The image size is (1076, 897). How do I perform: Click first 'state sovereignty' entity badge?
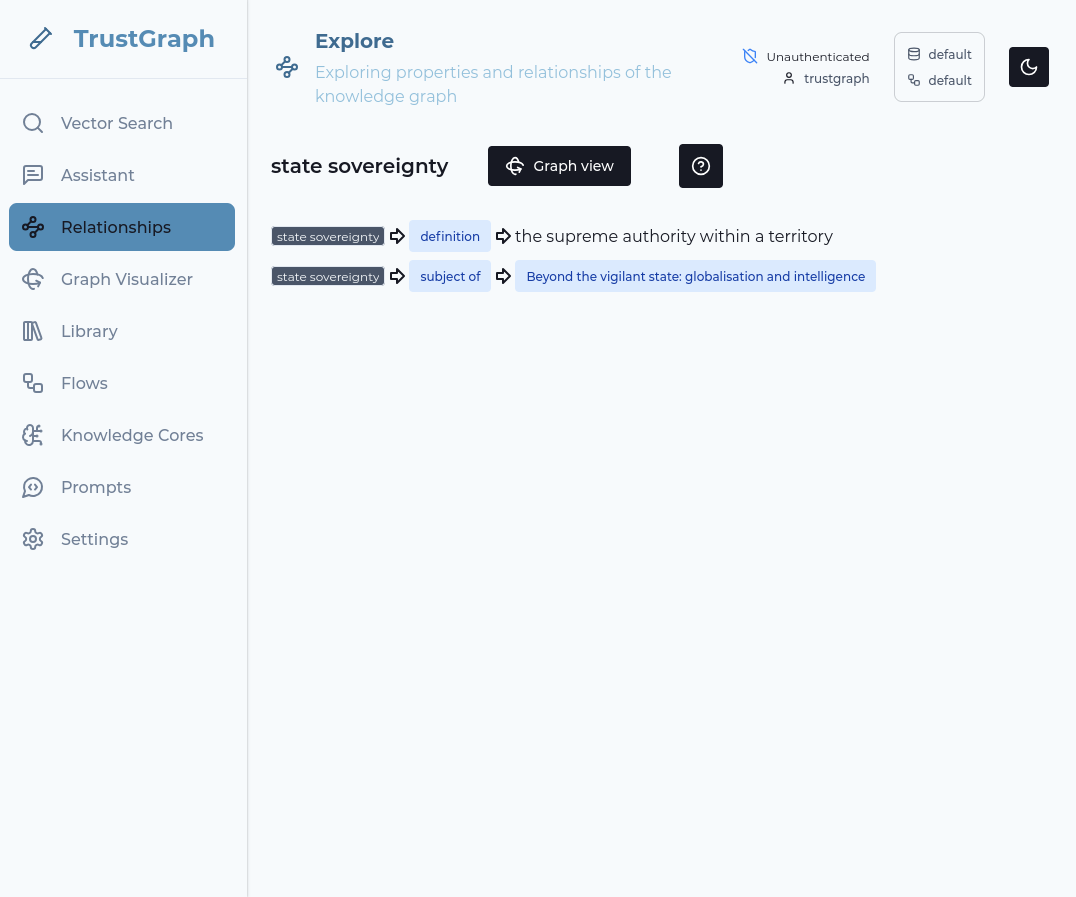pos(328,236)
